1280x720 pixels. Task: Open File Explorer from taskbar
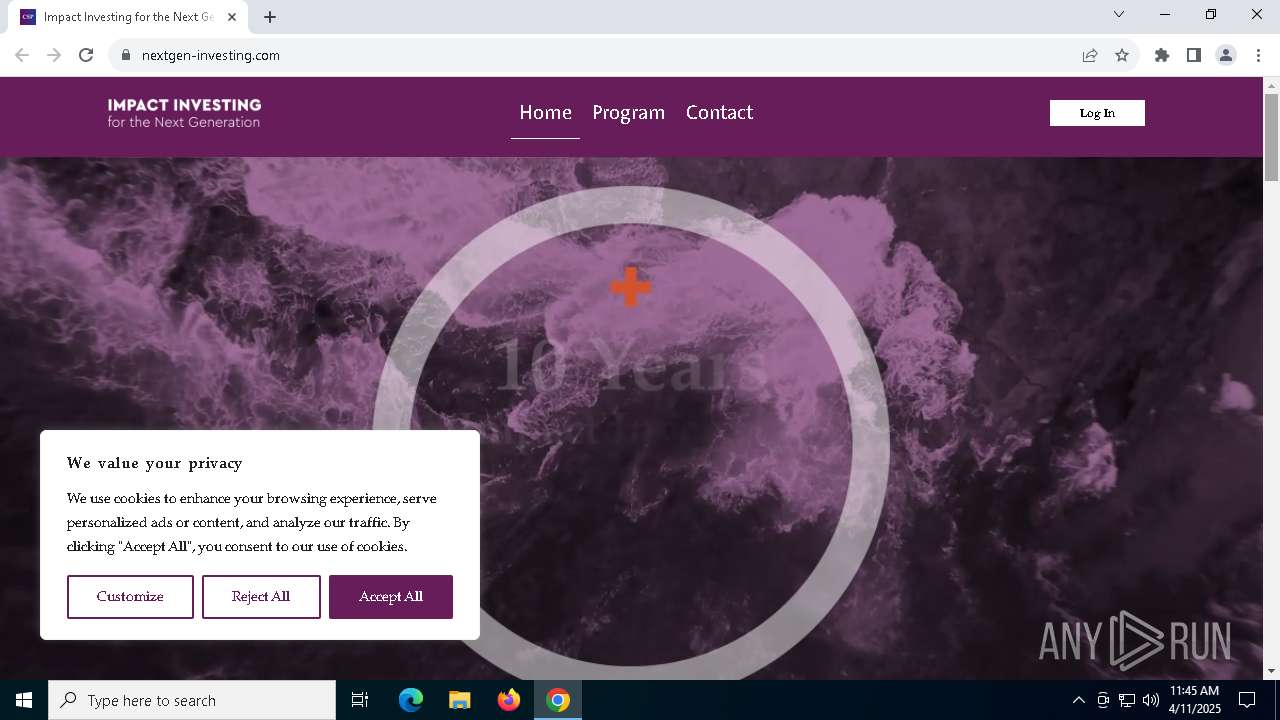click(x=459, y=700)
